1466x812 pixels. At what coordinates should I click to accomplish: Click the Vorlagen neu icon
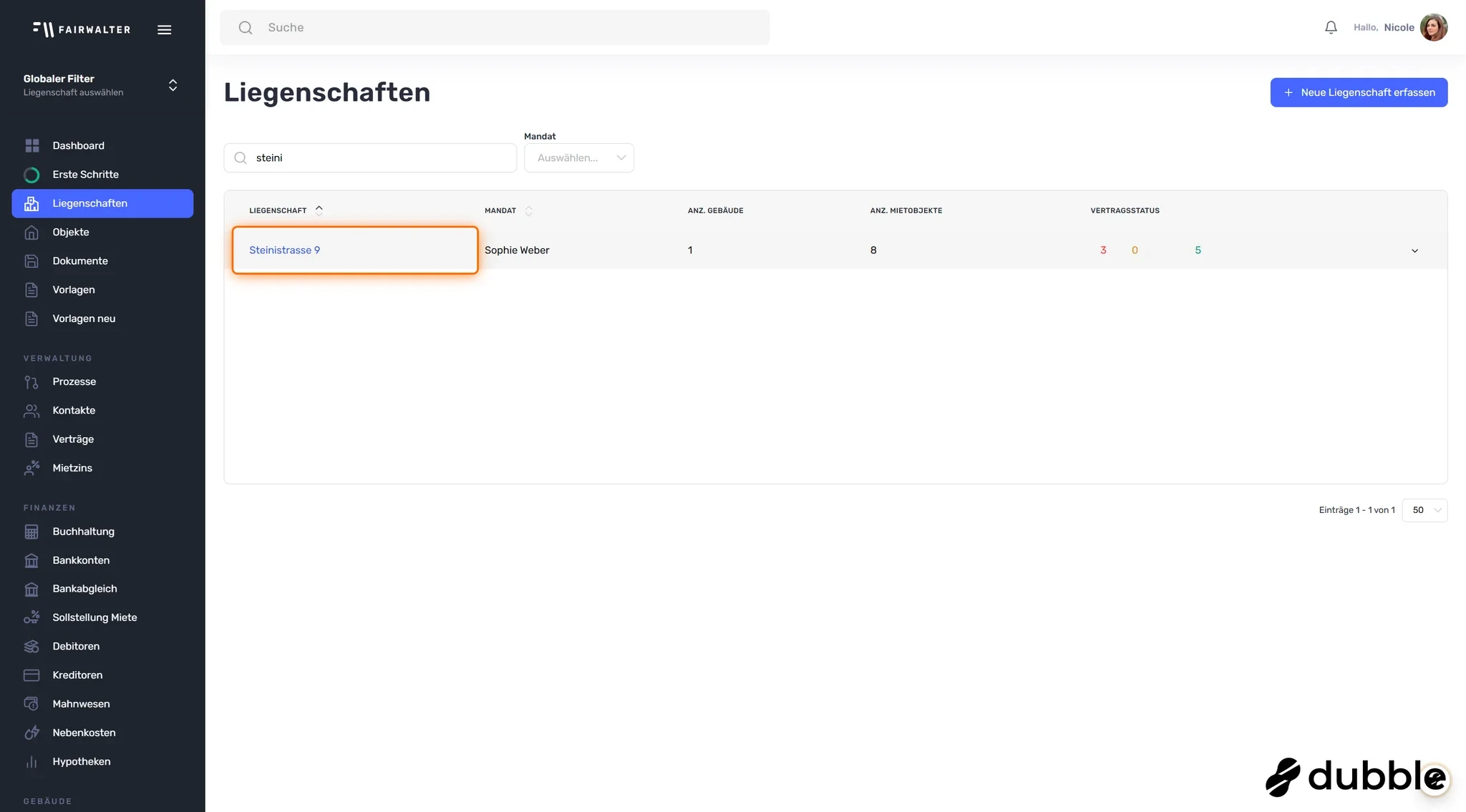(x=31, y=318)
